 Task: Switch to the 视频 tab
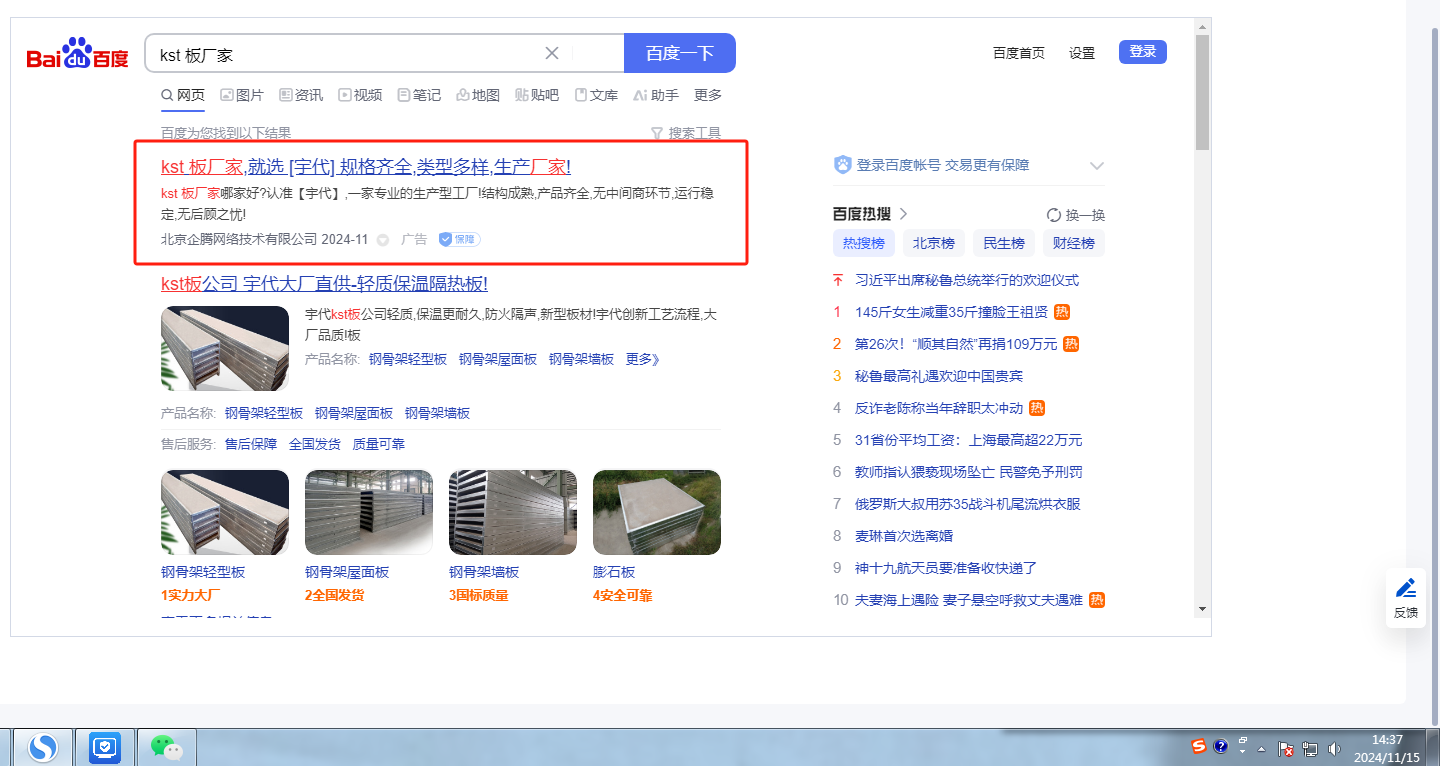pyautogui.click(x=360, y=95)
